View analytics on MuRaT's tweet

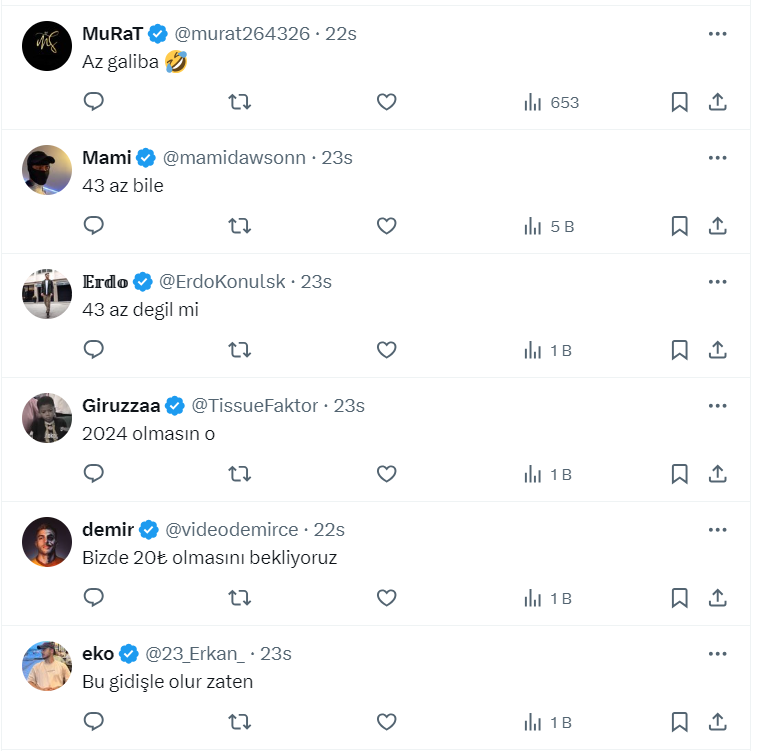coord(551,102)
